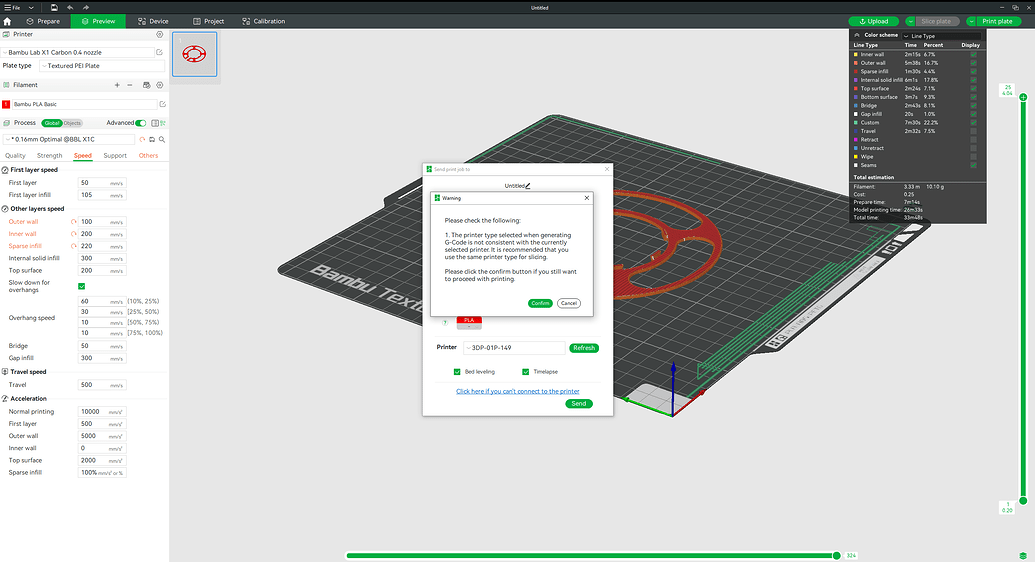Open the Quality settings tab
The height and width of the screenshot is (562, 1035).
15,156
